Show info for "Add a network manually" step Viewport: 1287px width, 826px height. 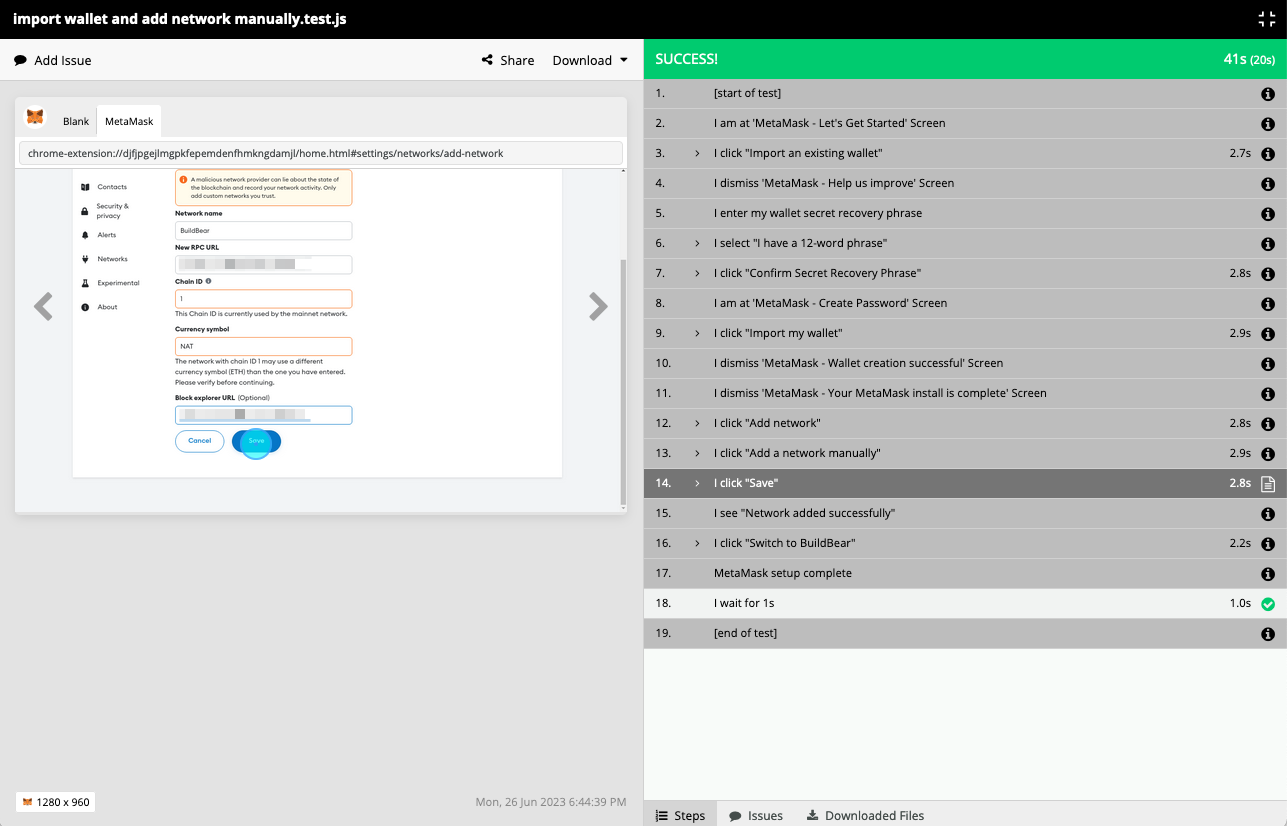coord(1267,454)
